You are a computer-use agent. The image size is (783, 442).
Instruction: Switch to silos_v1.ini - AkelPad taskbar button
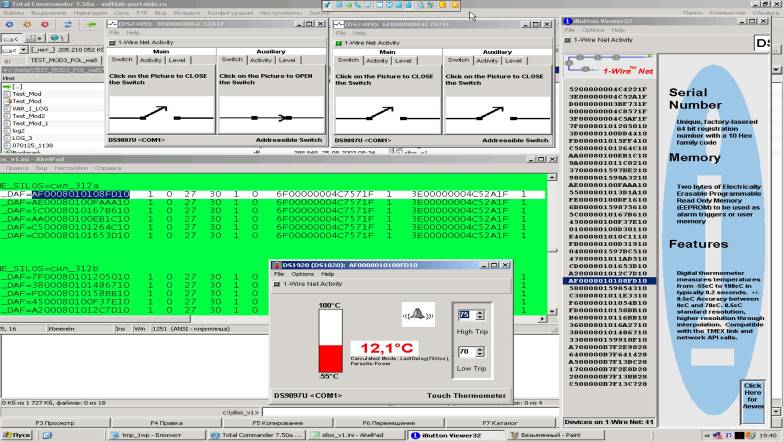click(x=355, y=436)
